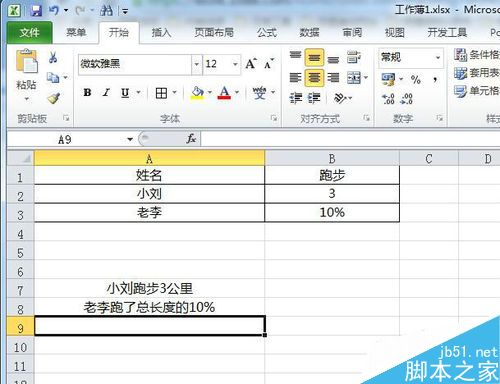
Task: Decrease font size with small A icon
Action: (x=269, y=63)
